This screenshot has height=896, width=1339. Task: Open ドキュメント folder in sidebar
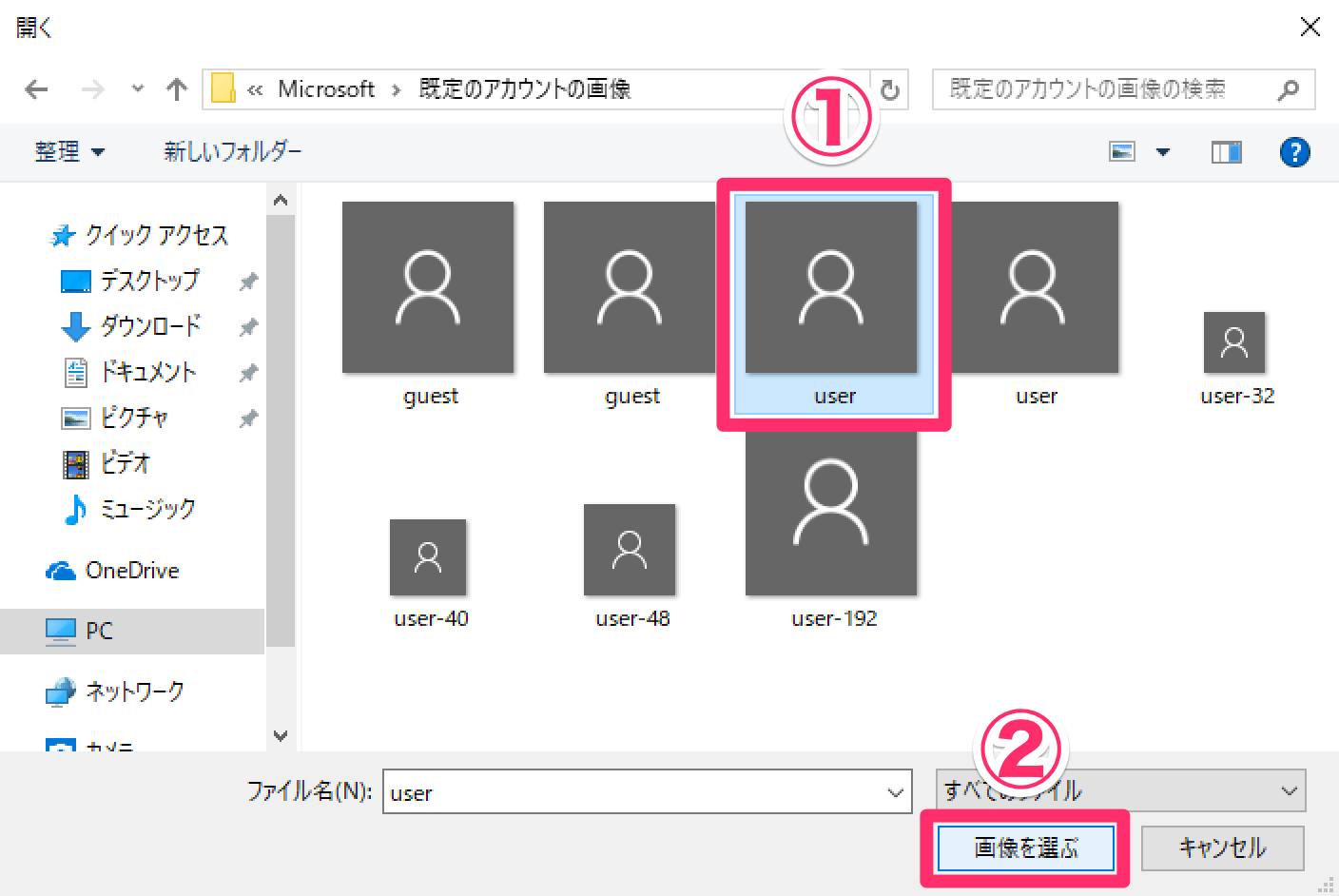pos(129,372)
